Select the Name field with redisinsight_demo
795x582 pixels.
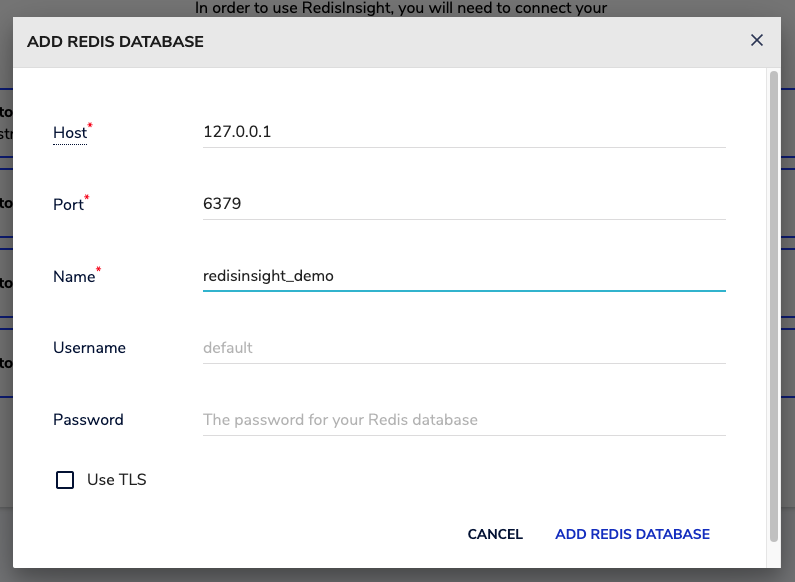[463, 276]
